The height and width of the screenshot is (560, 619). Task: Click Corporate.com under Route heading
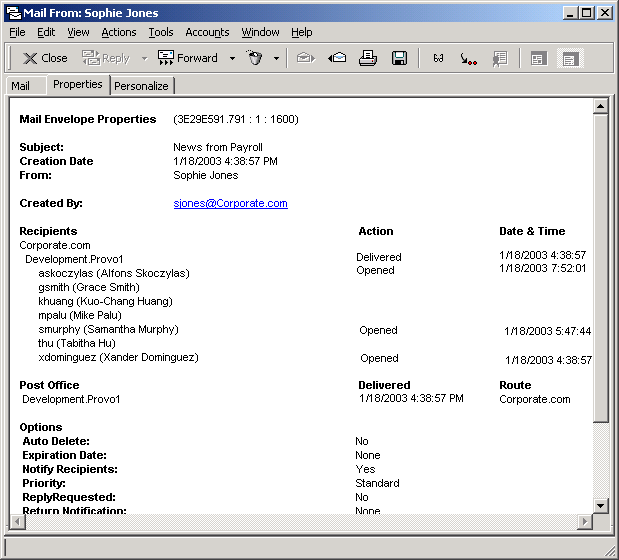535,399
